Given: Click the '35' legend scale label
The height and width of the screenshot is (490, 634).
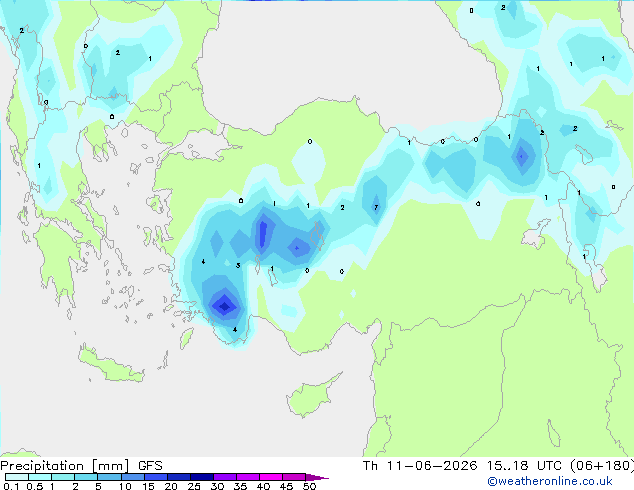Looking at the screenshot, I should coord(240,486).
